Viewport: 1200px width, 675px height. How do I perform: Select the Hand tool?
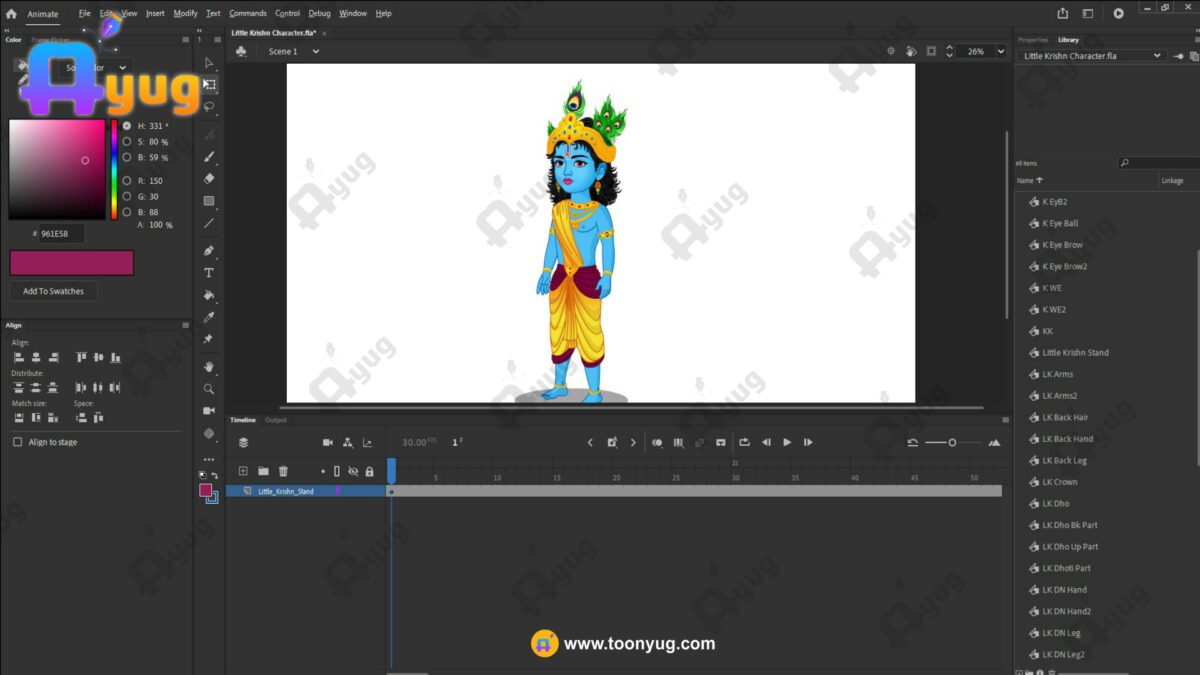pyautogui.click(x=209, y=367)
